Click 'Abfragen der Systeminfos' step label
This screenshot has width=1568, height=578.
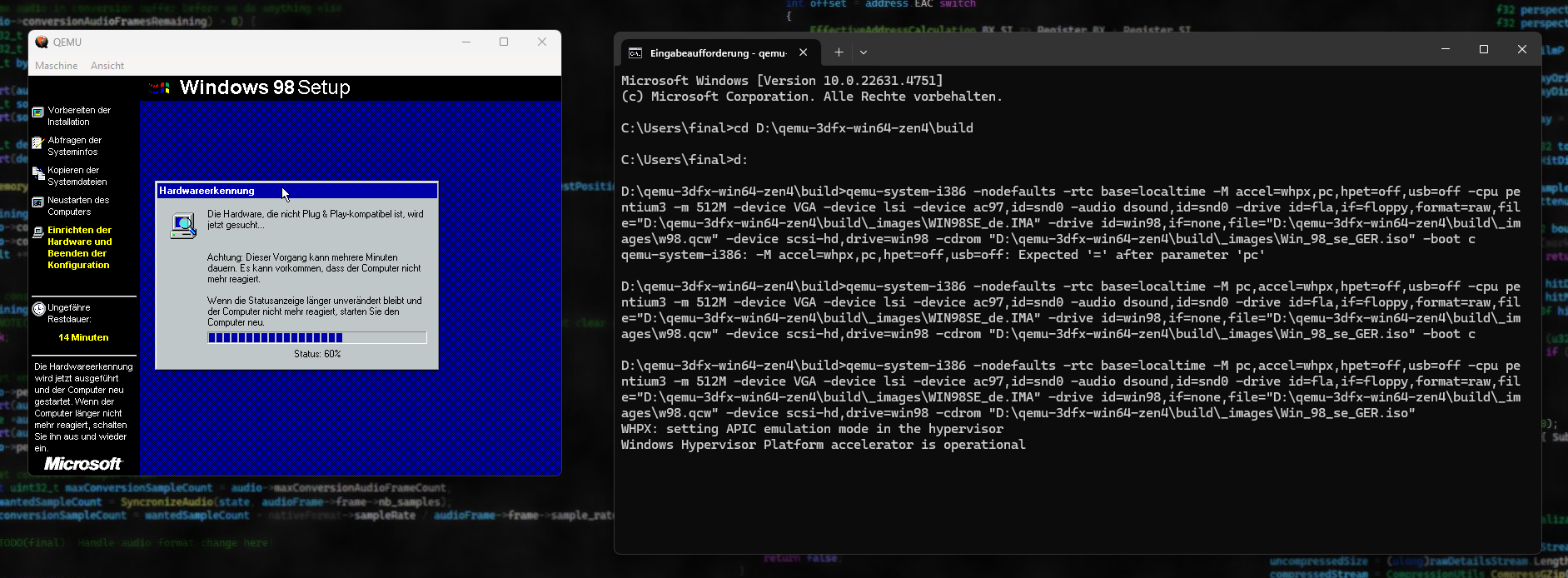pos(75,146)
